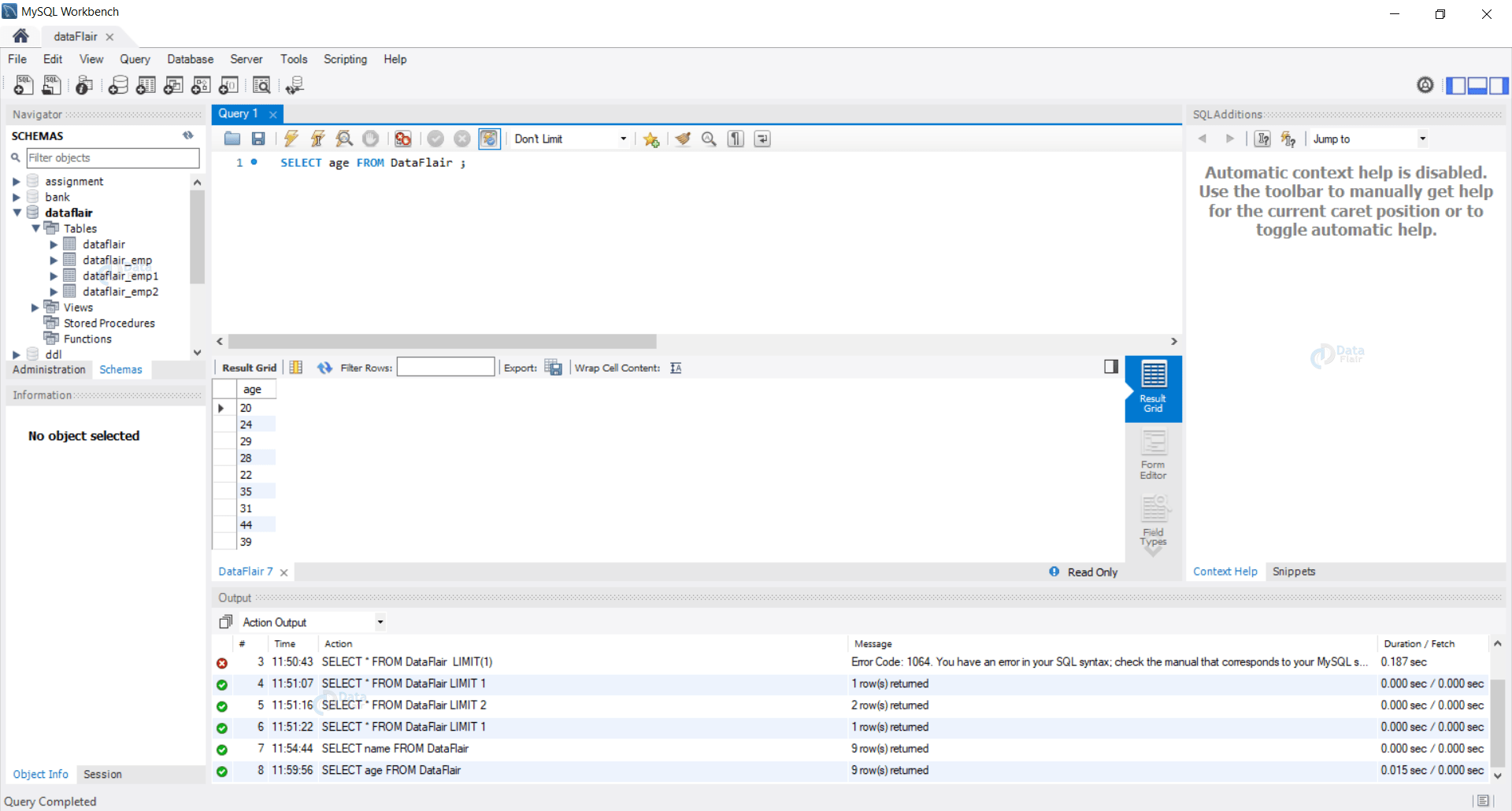Switch to Field Types view
Screen dimensions: 1512x811
[1153, 521]
